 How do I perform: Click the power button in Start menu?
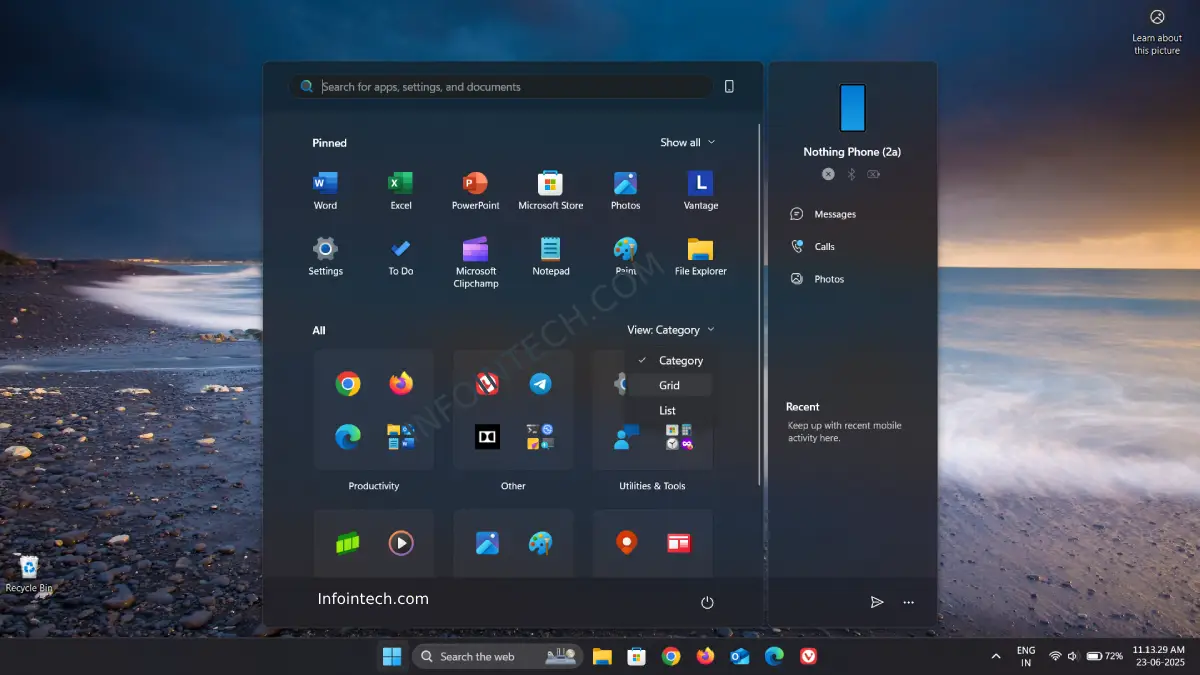click(x=707, y=602)
